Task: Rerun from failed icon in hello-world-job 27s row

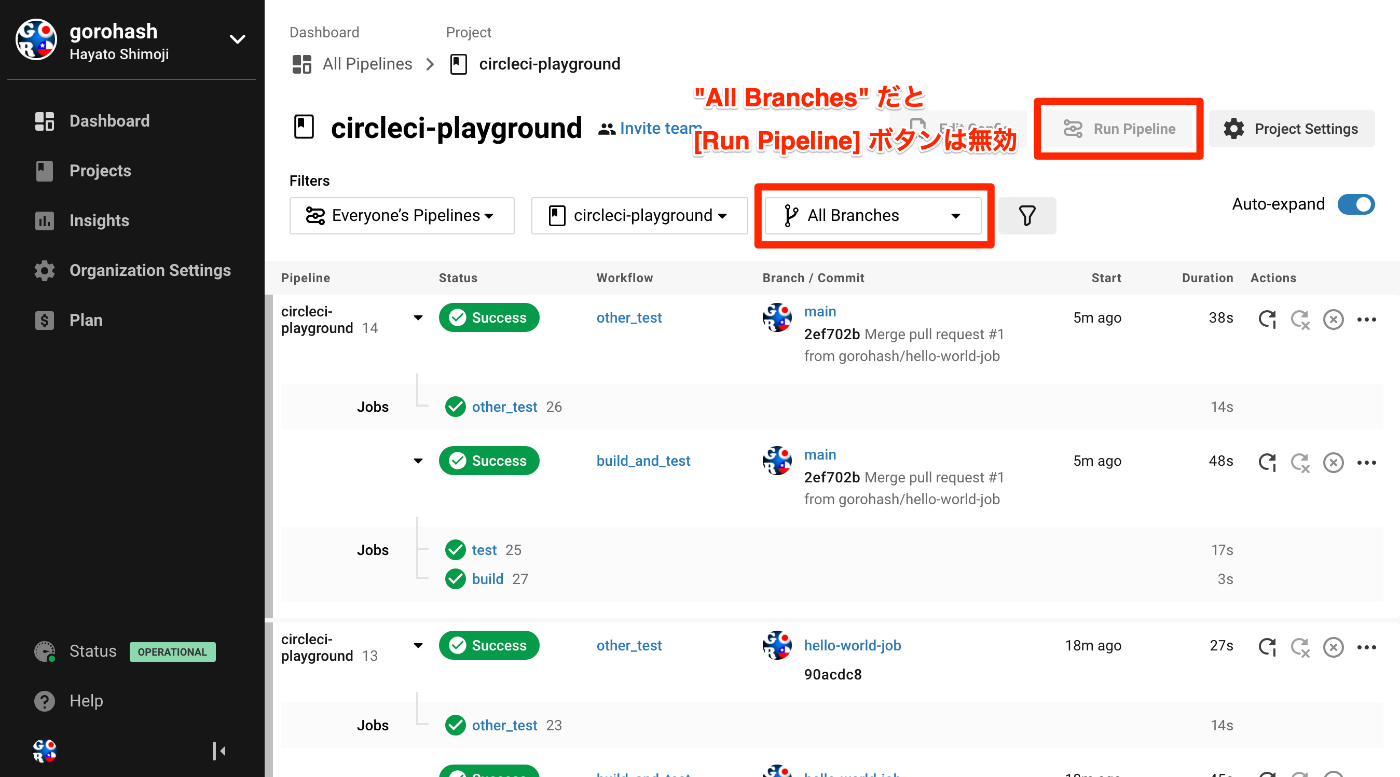Action: (x=1300, y=647)
